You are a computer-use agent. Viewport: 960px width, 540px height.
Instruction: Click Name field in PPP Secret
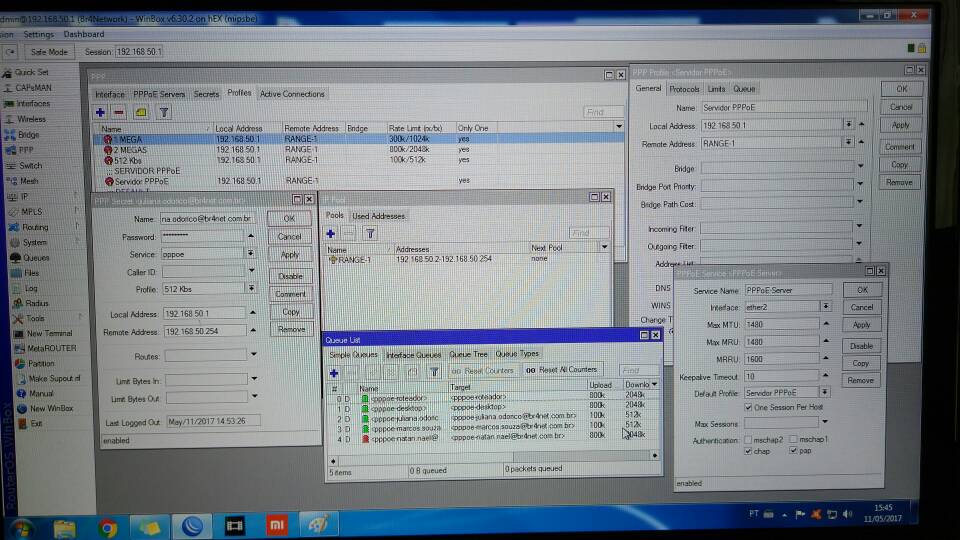pyautogui.click(x=207, y=219)
